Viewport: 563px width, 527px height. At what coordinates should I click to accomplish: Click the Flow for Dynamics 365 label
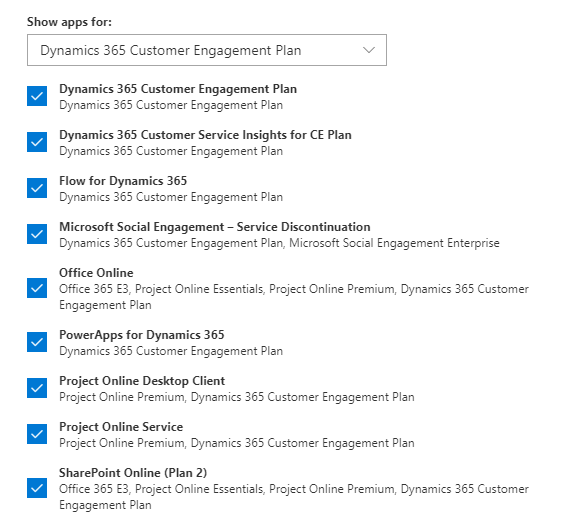point(123,181)
